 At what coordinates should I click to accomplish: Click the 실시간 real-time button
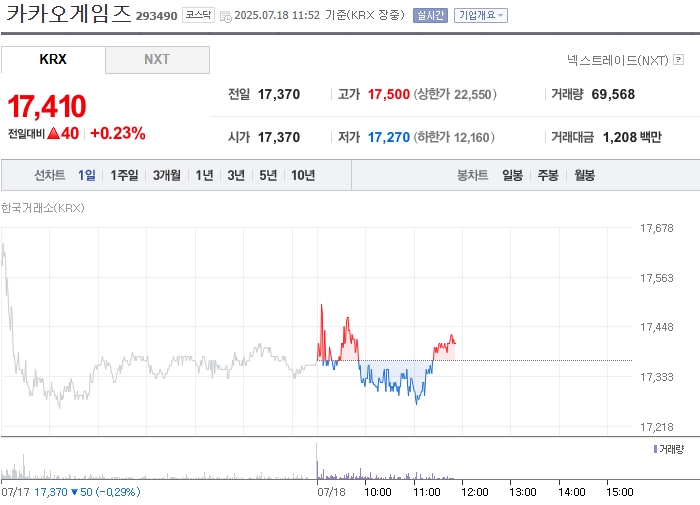[430, 16]
